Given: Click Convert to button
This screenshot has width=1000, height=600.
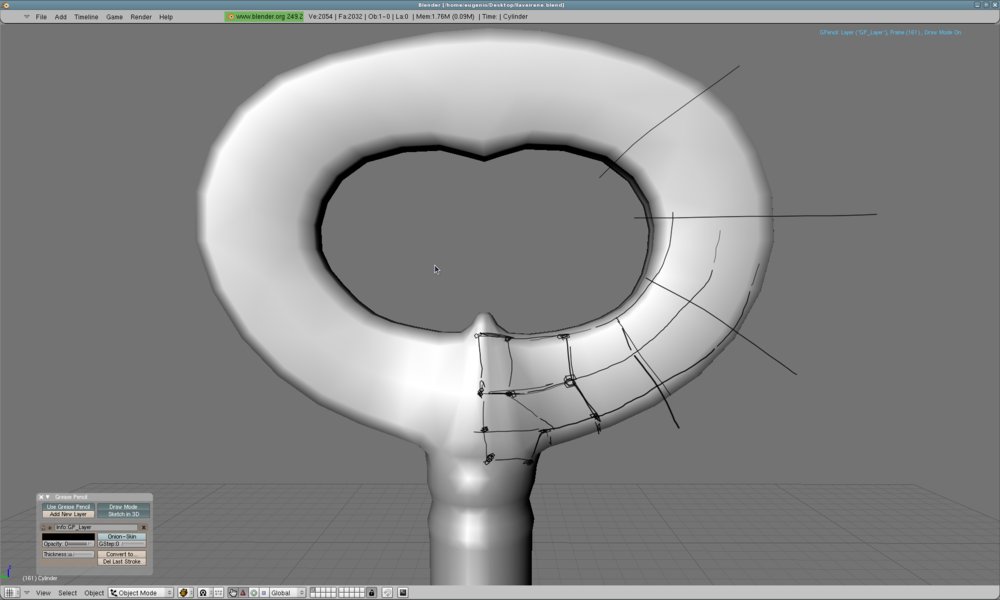Looking at the screenshot, I should pyautogui.click(x=122, y=554).
